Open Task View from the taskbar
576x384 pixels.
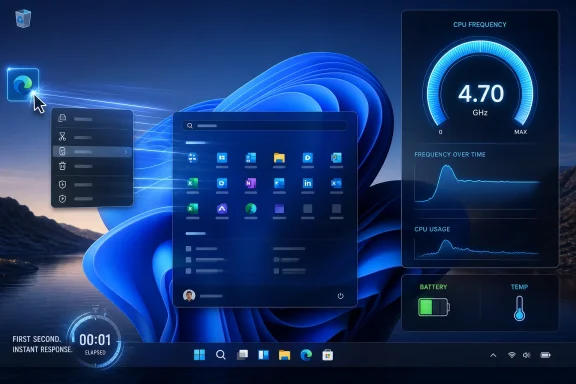coord(242,355)
